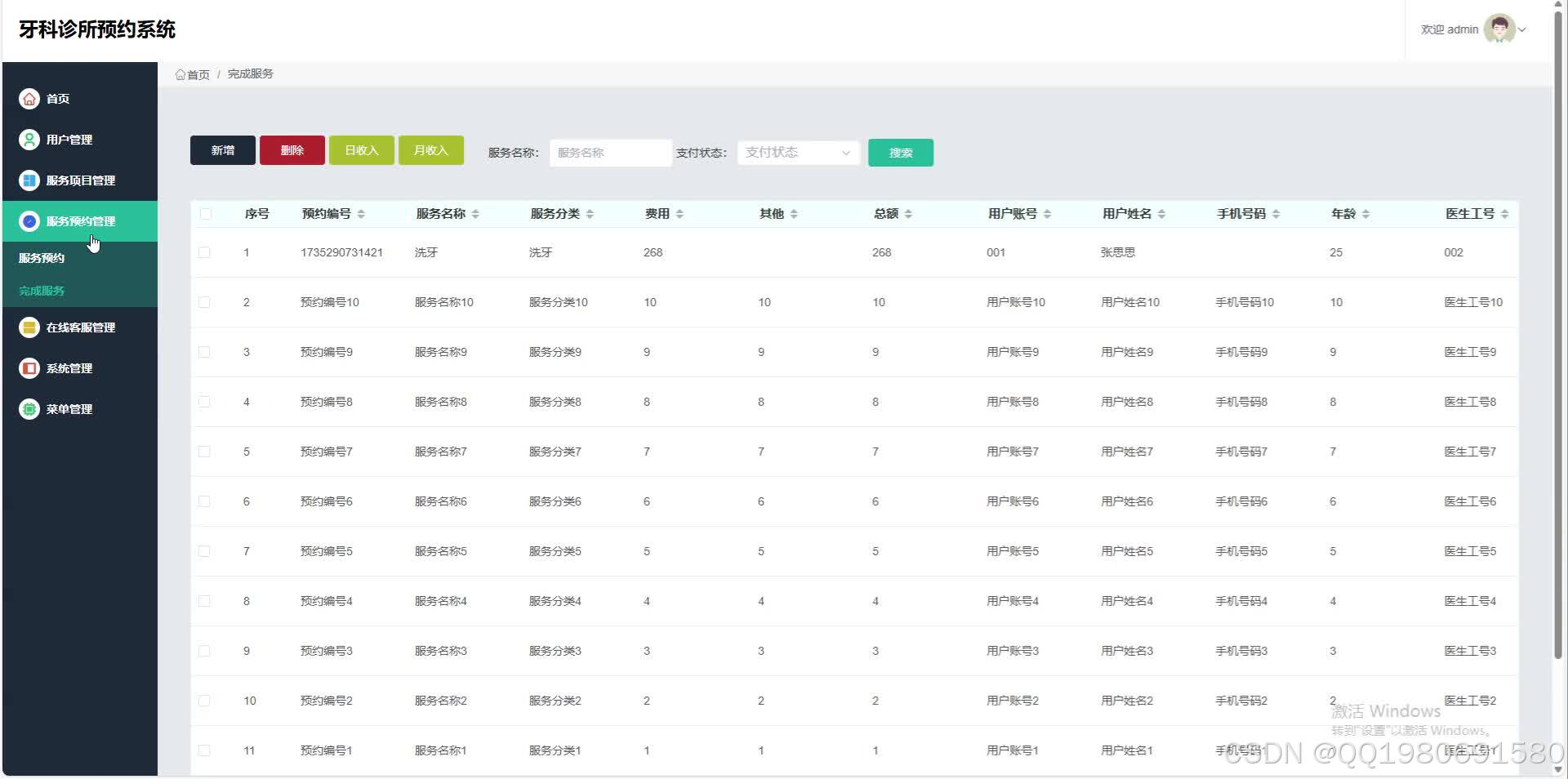Screen dimensions: 1568x779
Task: Sort by 年龄 column arrows
Action: [1365, 214]
